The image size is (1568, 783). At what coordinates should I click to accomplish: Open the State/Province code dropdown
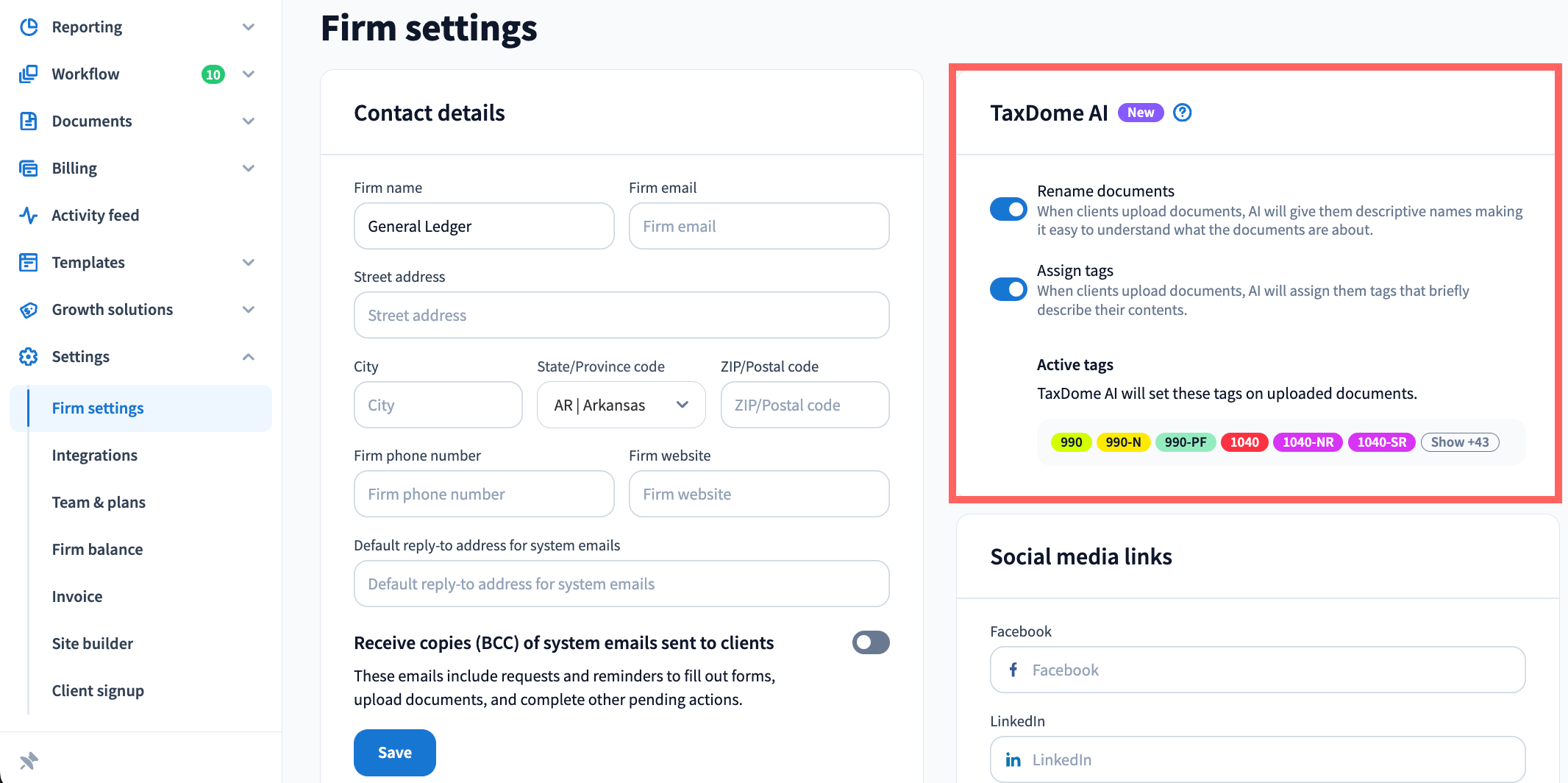coord(621,405)
